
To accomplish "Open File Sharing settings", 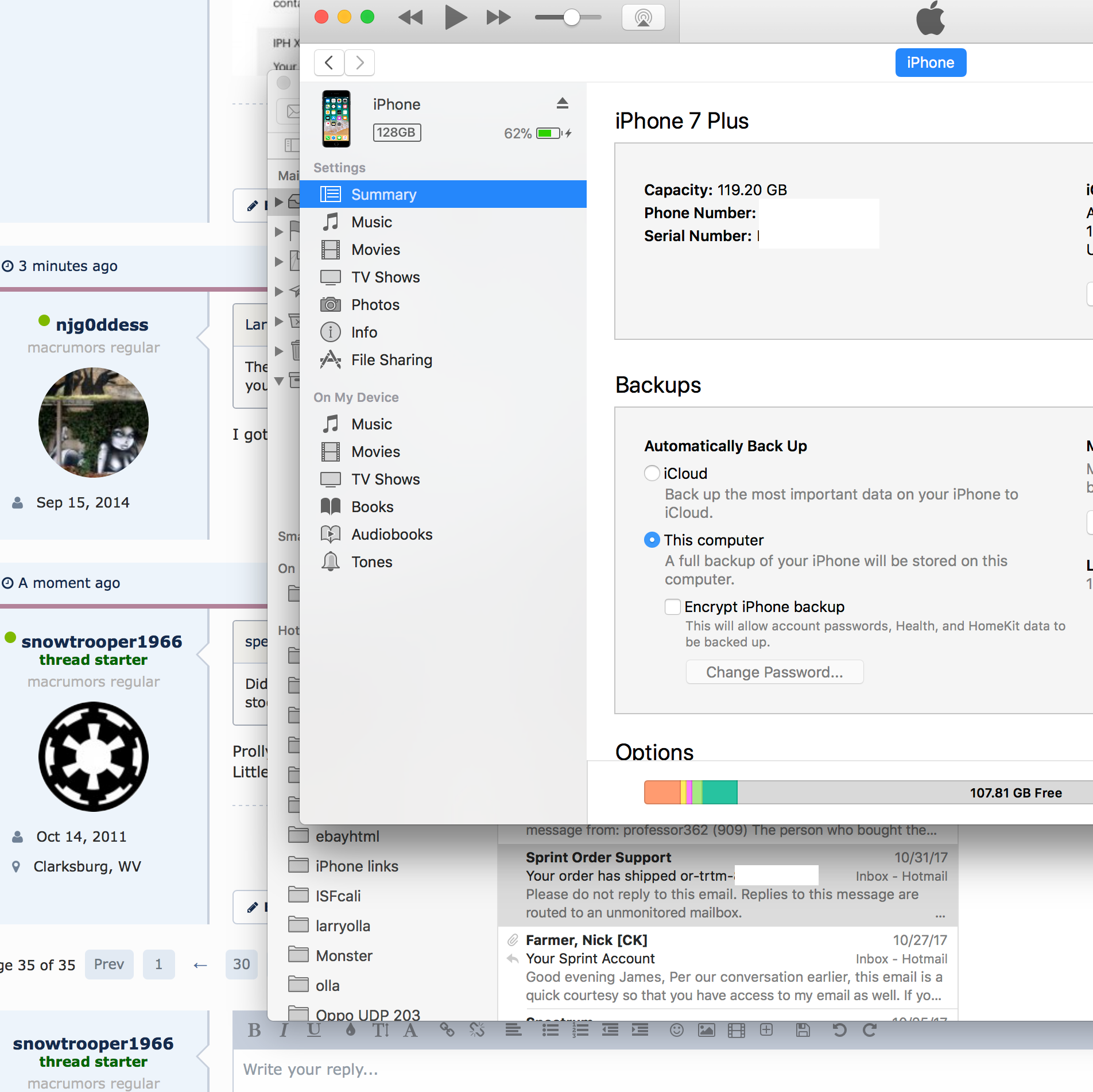I will click(x=443, y=360).
